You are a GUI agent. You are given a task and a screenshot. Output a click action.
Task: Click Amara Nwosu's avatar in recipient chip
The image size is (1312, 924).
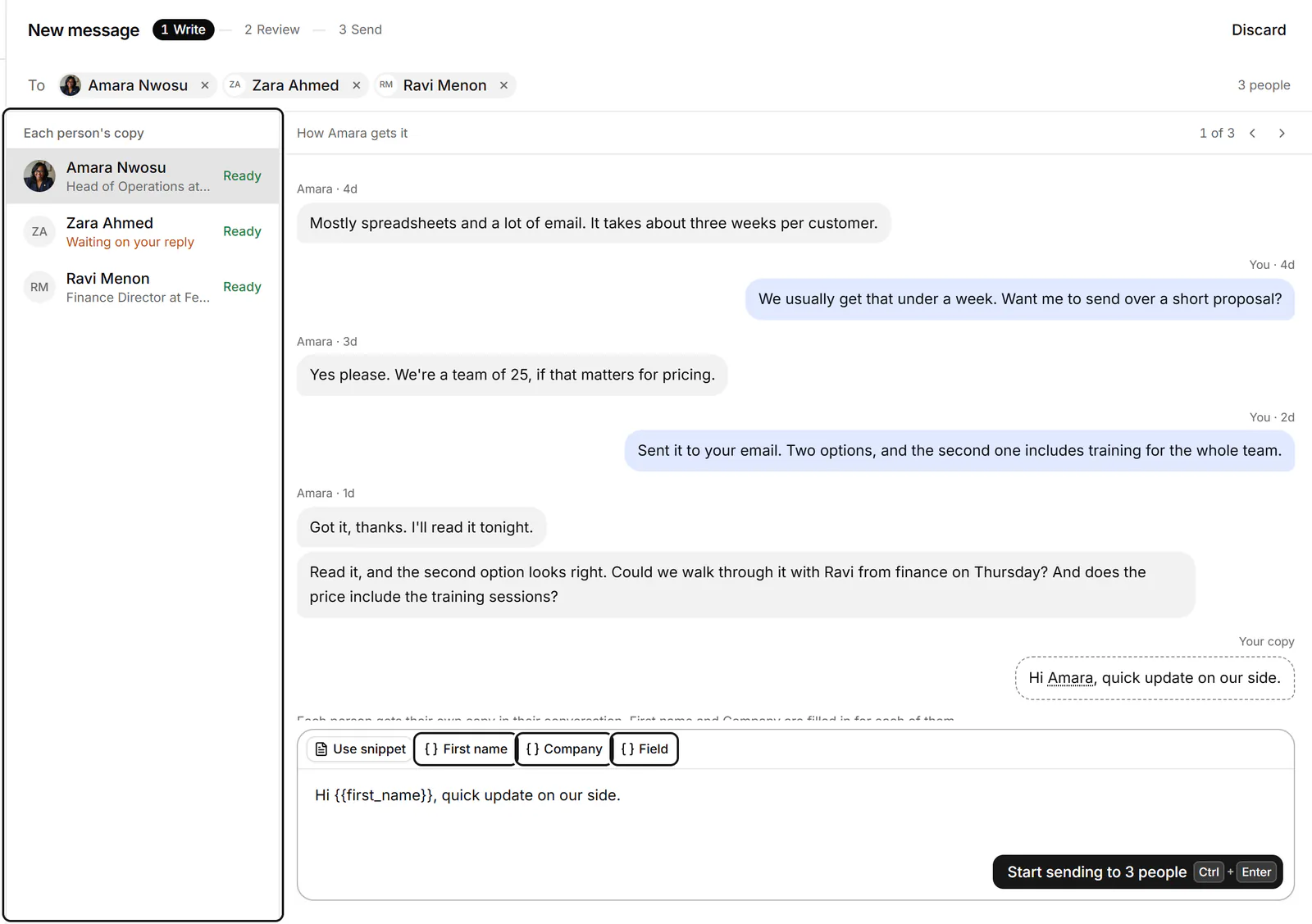tap(71, 85)
